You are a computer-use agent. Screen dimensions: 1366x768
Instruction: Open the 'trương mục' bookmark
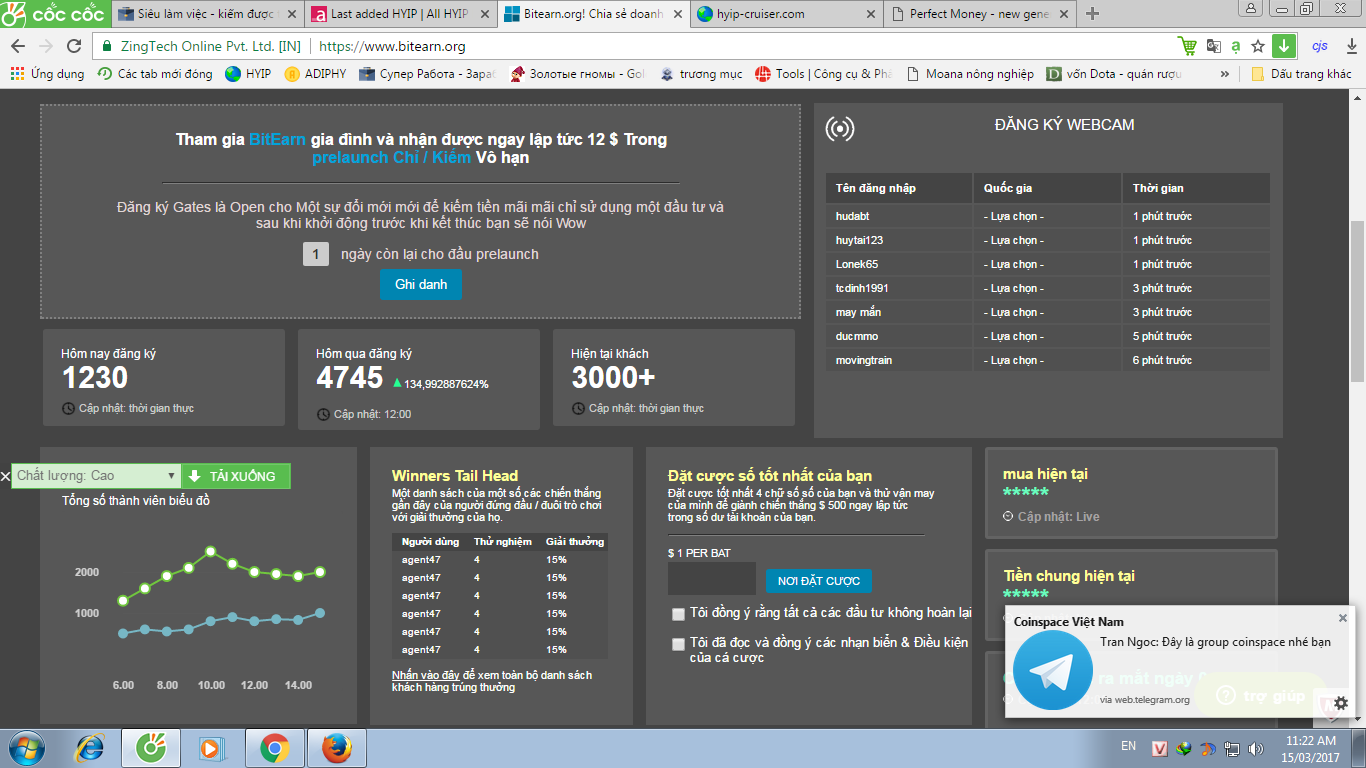(x=700, y=74)
